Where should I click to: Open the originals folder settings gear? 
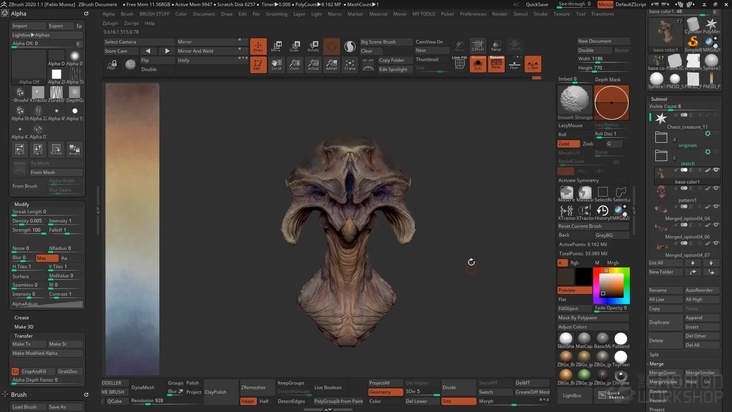(x=708, y=134)
